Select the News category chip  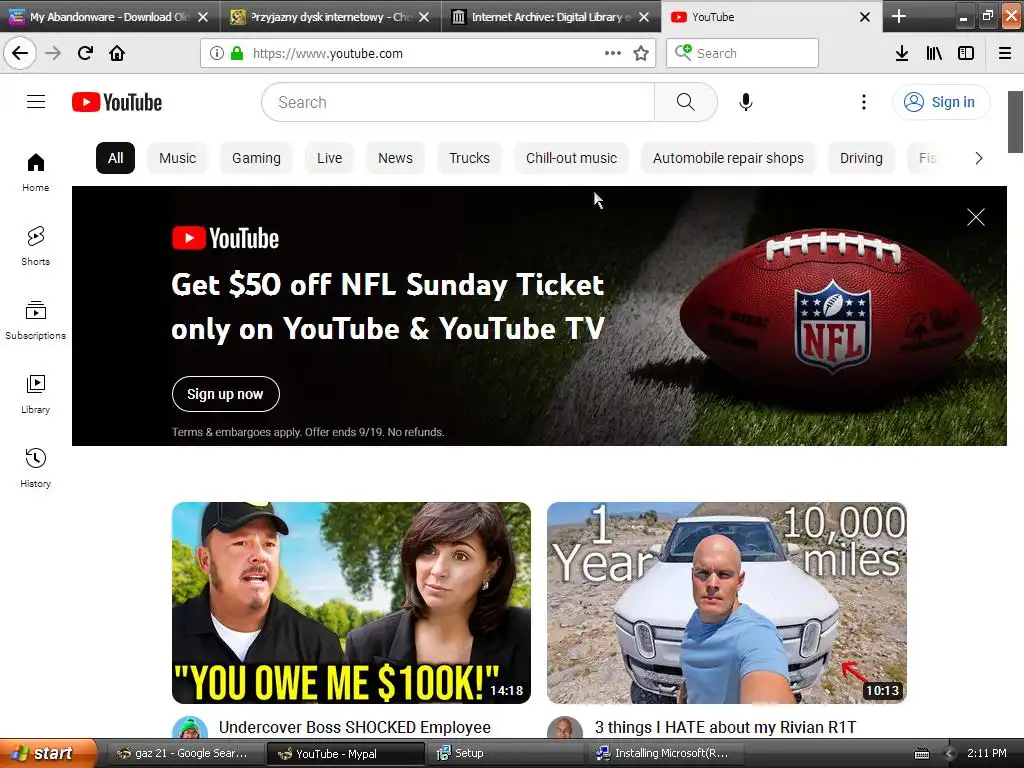coord(395,158)
